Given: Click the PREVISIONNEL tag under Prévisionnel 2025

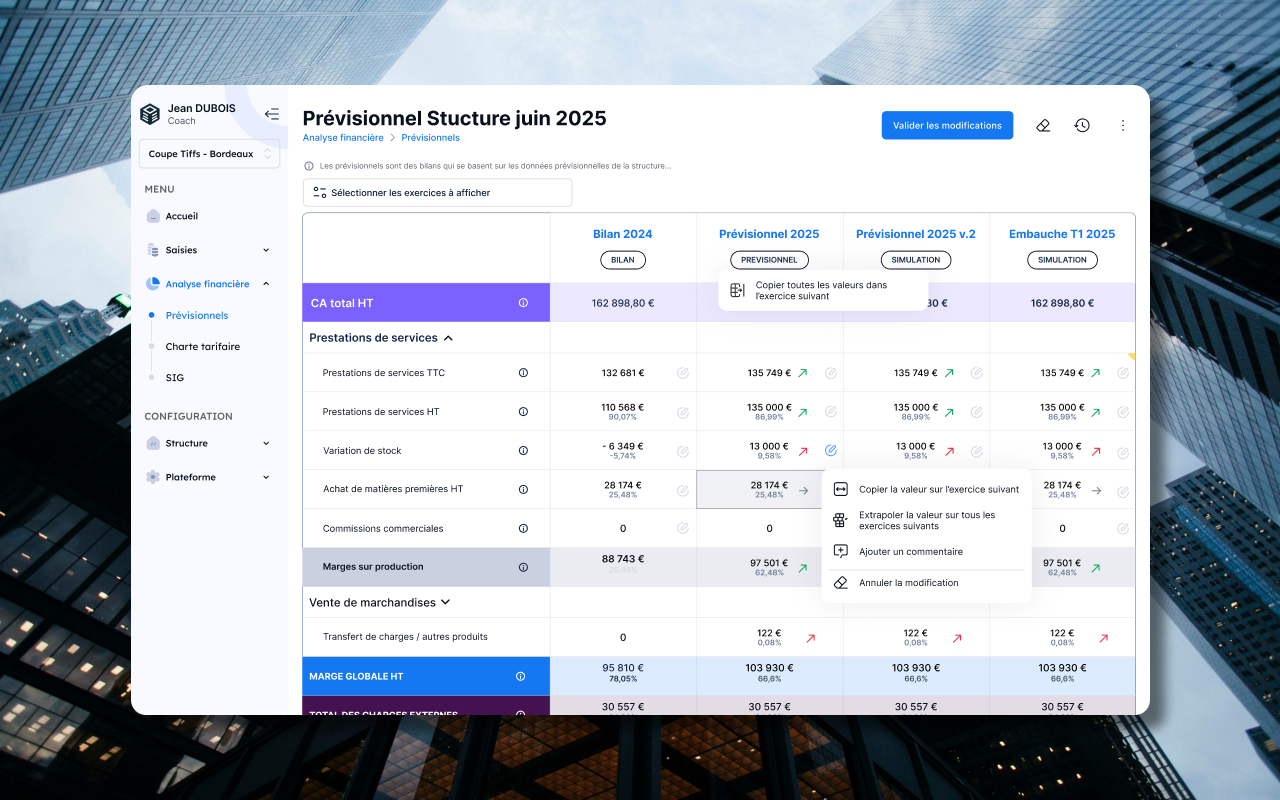Looking at the screenshot, I should point(769,260).
